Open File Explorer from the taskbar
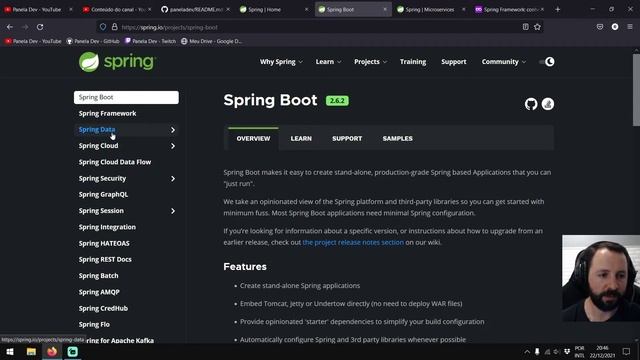The height and width of the screenshot is (360, 640). (31, 351)
